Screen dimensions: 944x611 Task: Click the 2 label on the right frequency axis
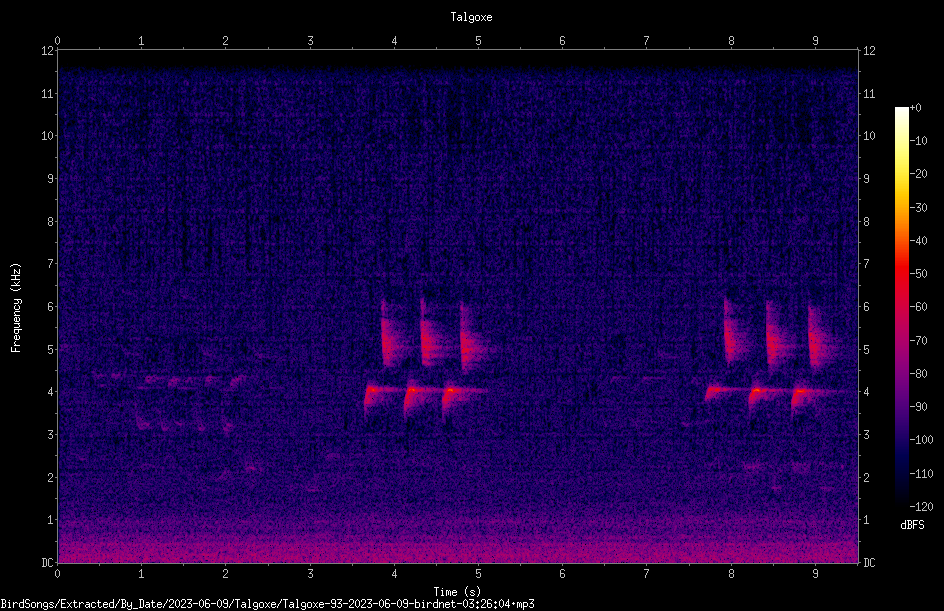(x=866, y=477)
